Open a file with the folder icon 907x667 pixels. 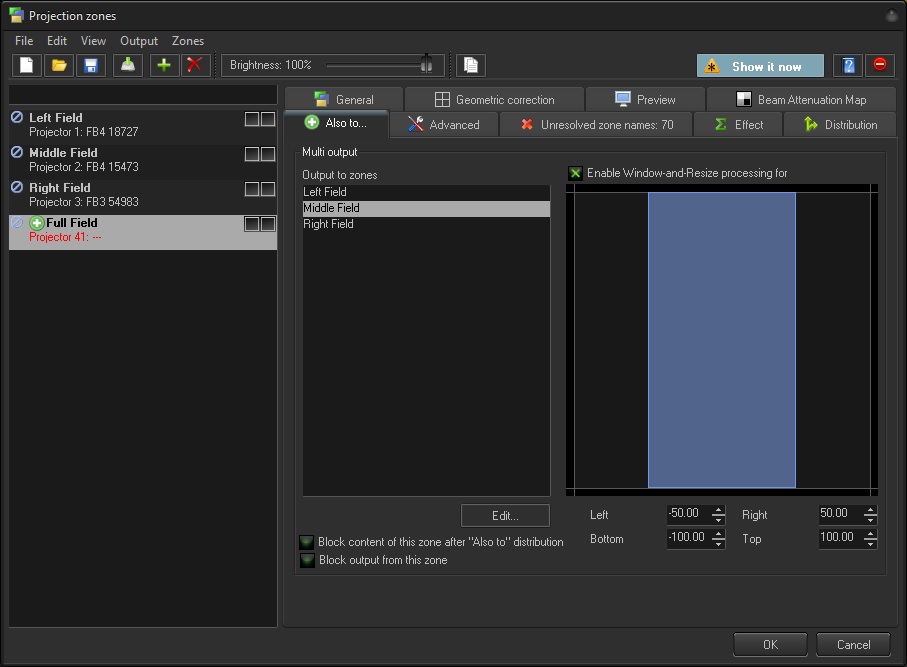[x=59, y=66]
